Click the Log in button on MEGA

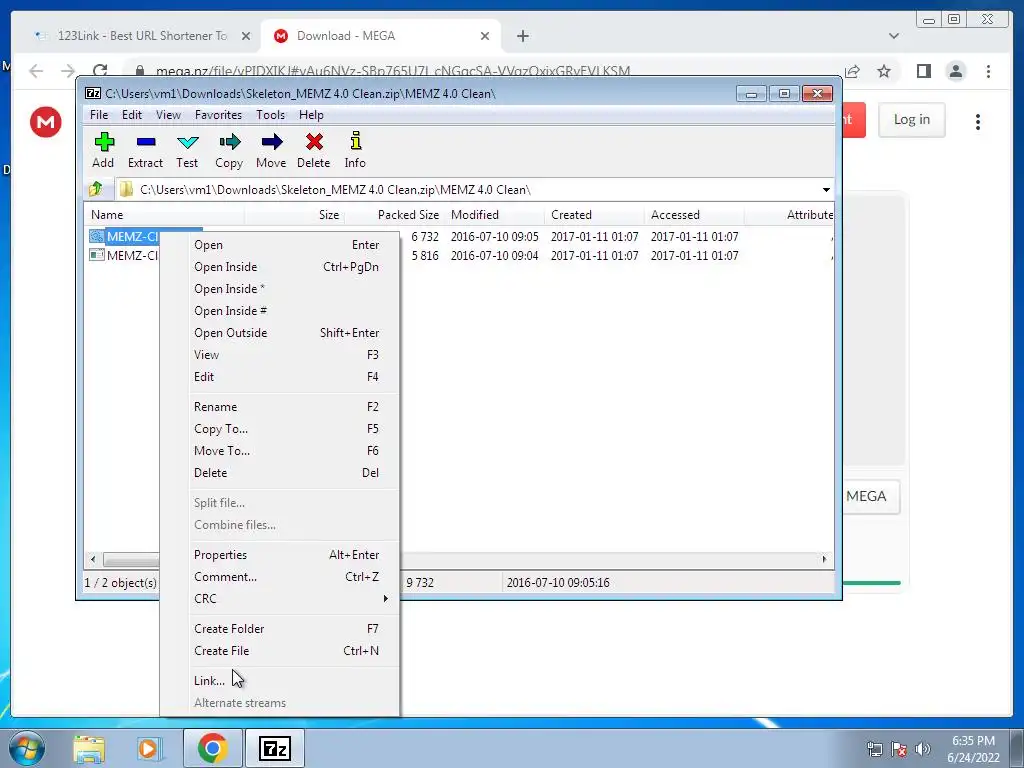[912, 120]
